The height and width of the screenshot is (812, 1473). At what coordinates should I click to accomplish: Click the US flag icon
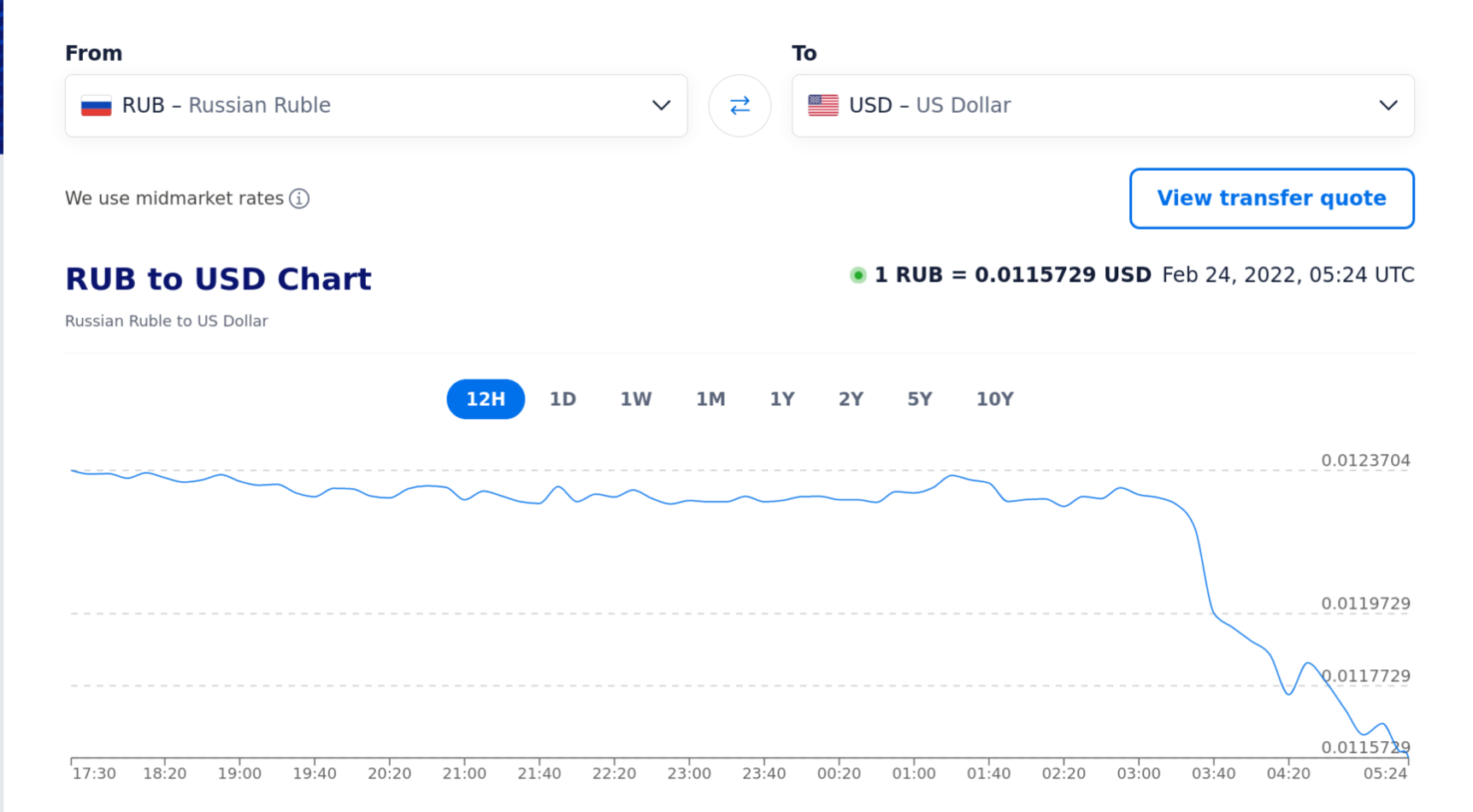(x=822, y=105)
